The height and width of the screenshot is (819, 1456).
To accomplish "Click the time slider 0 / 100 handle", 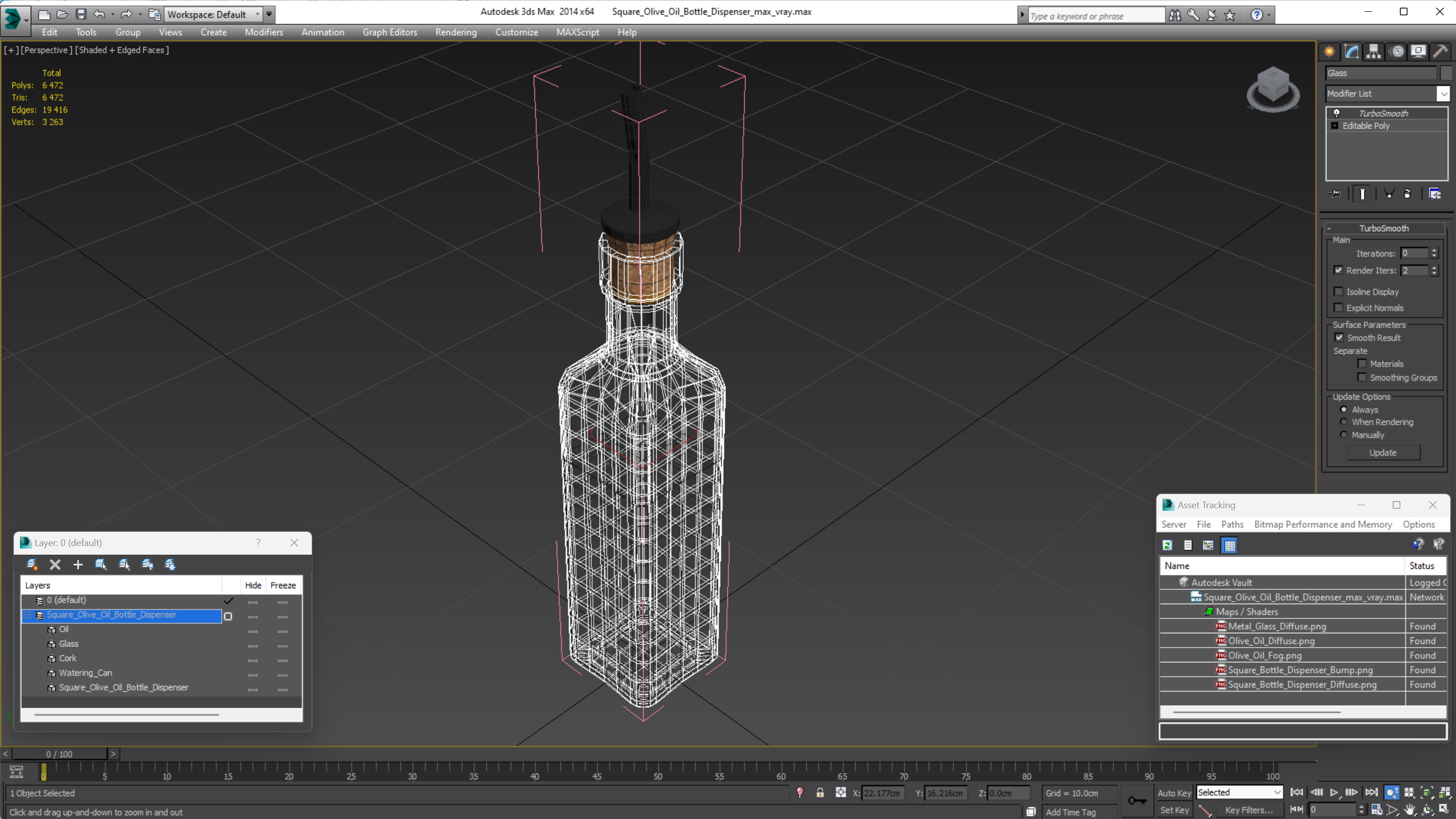I will click(59, 754).
